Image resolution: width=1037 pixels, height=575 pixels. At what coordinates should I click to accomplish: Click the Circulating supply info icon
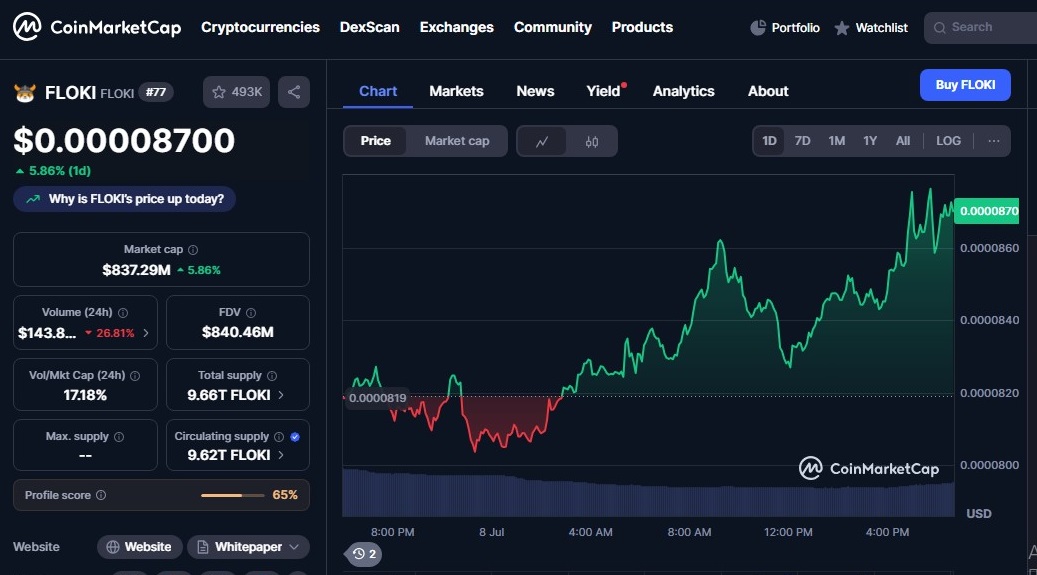279,437
